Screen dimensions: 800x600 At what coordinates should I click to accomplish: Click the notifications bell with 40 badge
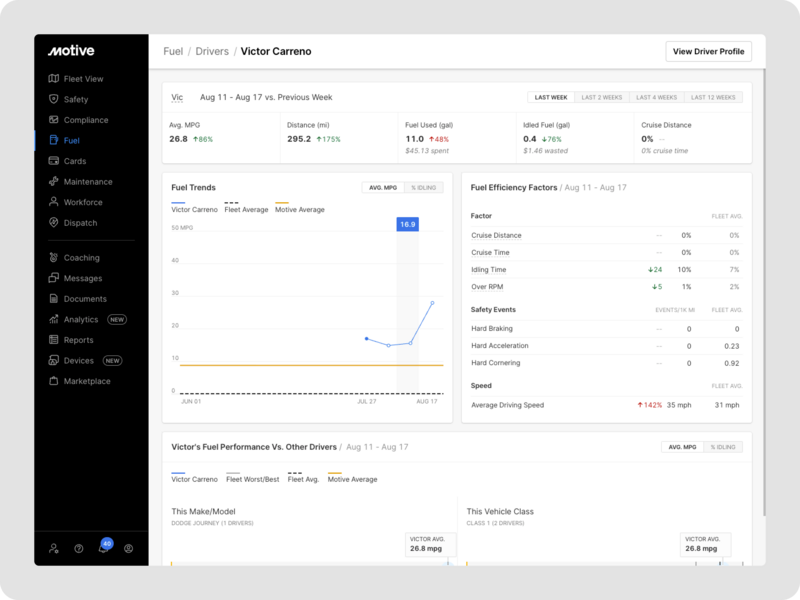(103, 548)
